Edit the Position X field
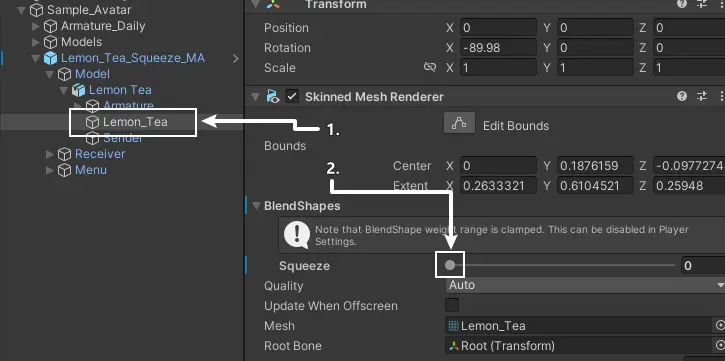725x361 pixels. click(498, 28)
